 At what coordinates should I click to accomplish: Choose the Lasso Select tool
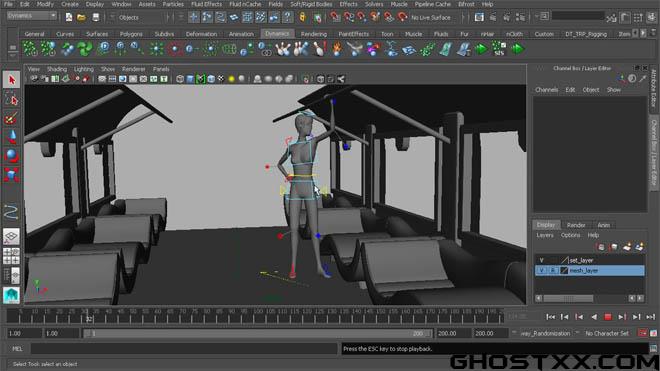click(11, 99)
